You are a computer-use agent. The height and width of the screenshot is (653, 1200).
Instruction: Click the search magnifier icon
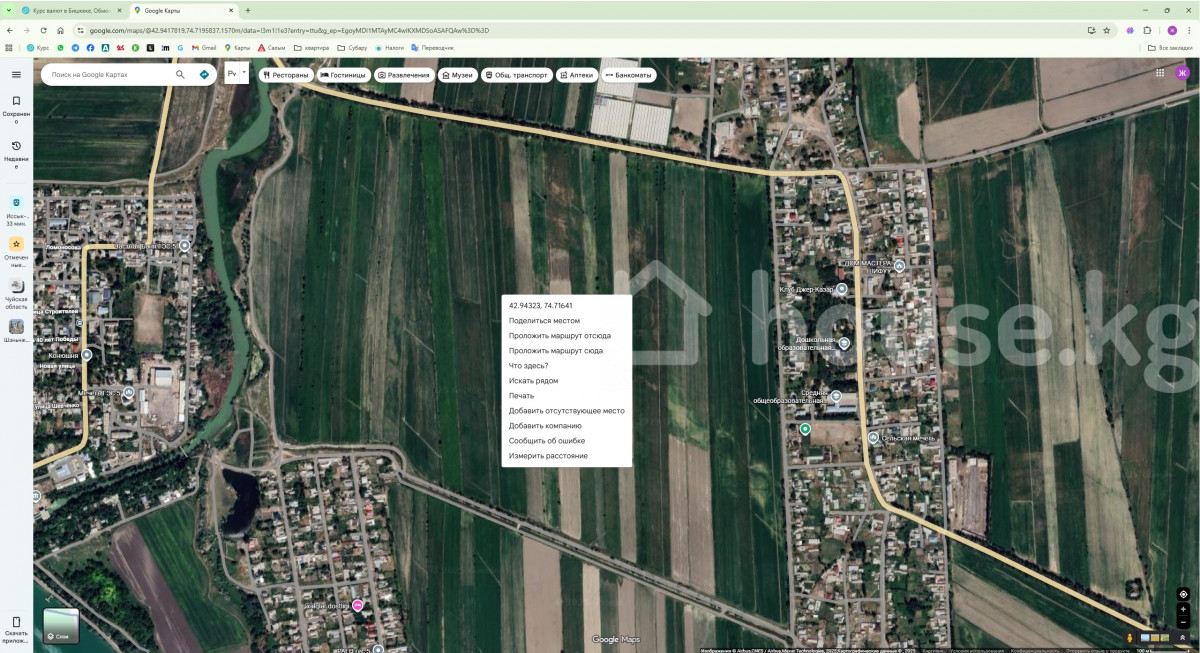[x=180, y=75]
